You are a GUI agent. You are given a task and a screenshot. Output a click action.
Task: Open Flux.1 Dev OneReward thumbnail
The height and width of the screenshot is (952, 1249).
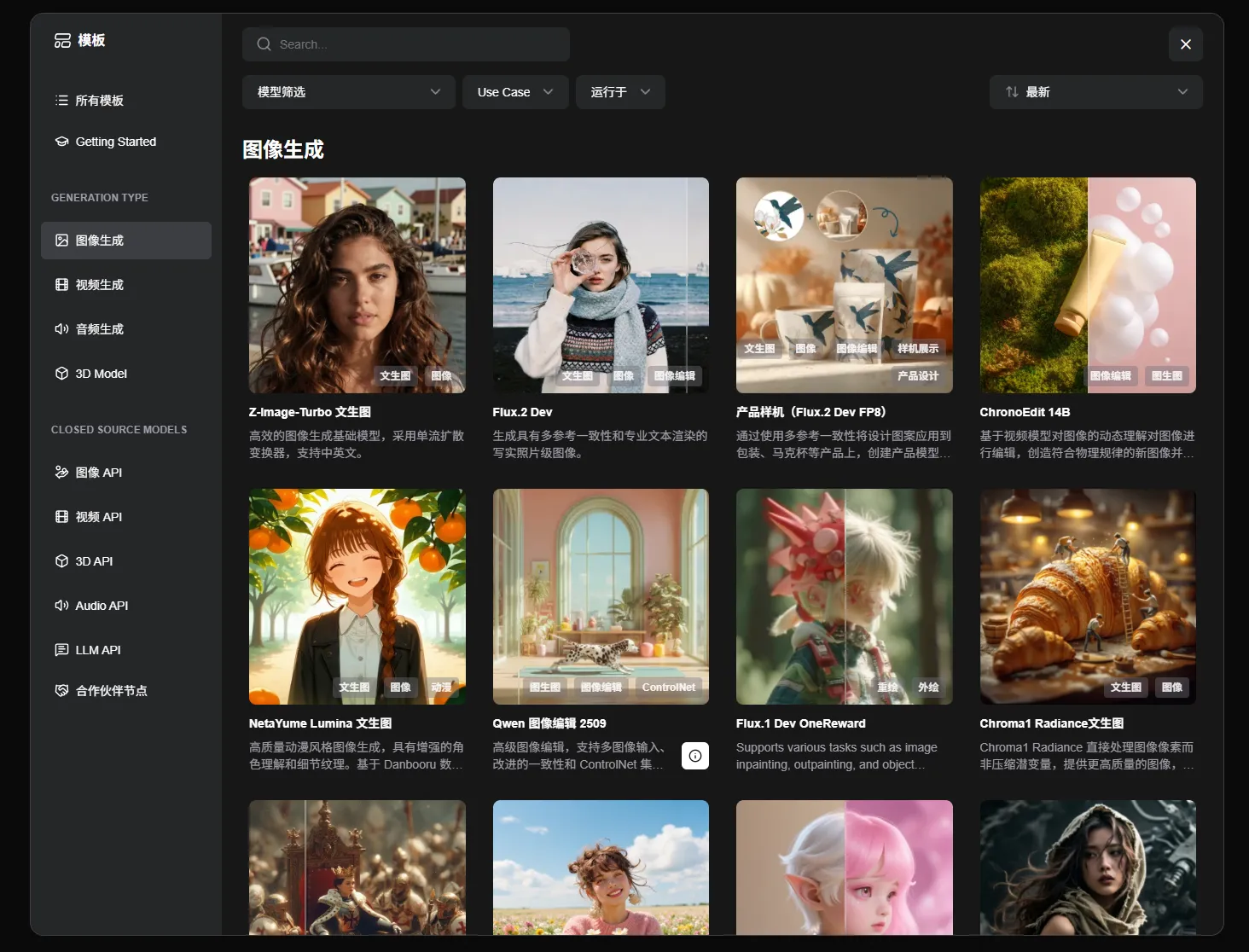[845, 596]
